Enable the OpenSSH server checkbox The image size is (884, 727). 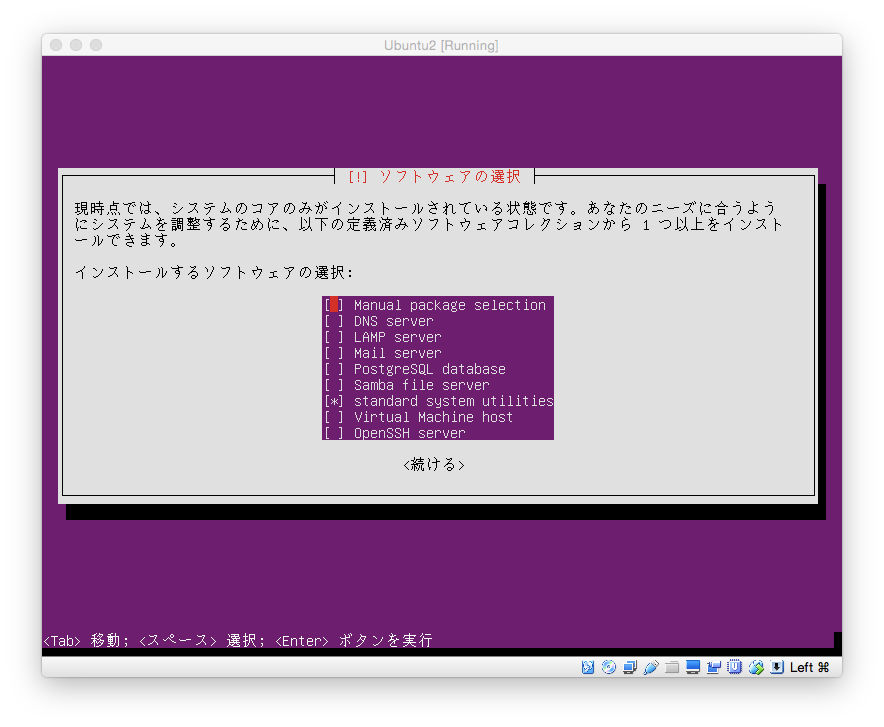point(334,433)
